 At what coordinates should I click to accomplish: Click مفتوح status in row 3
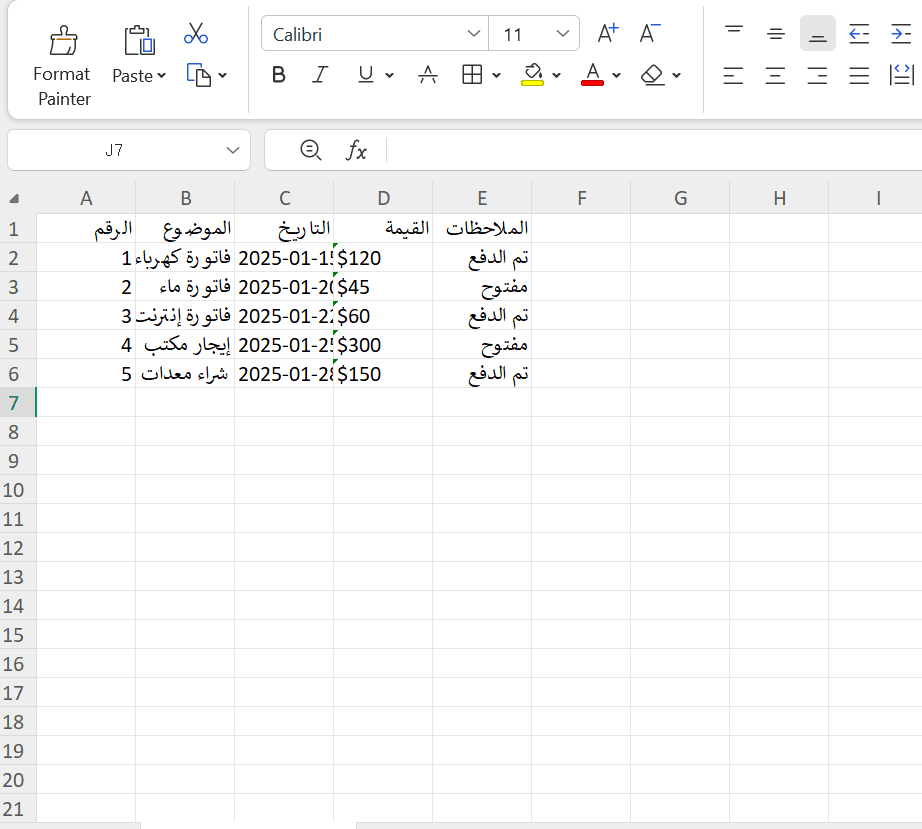[482, 287]
